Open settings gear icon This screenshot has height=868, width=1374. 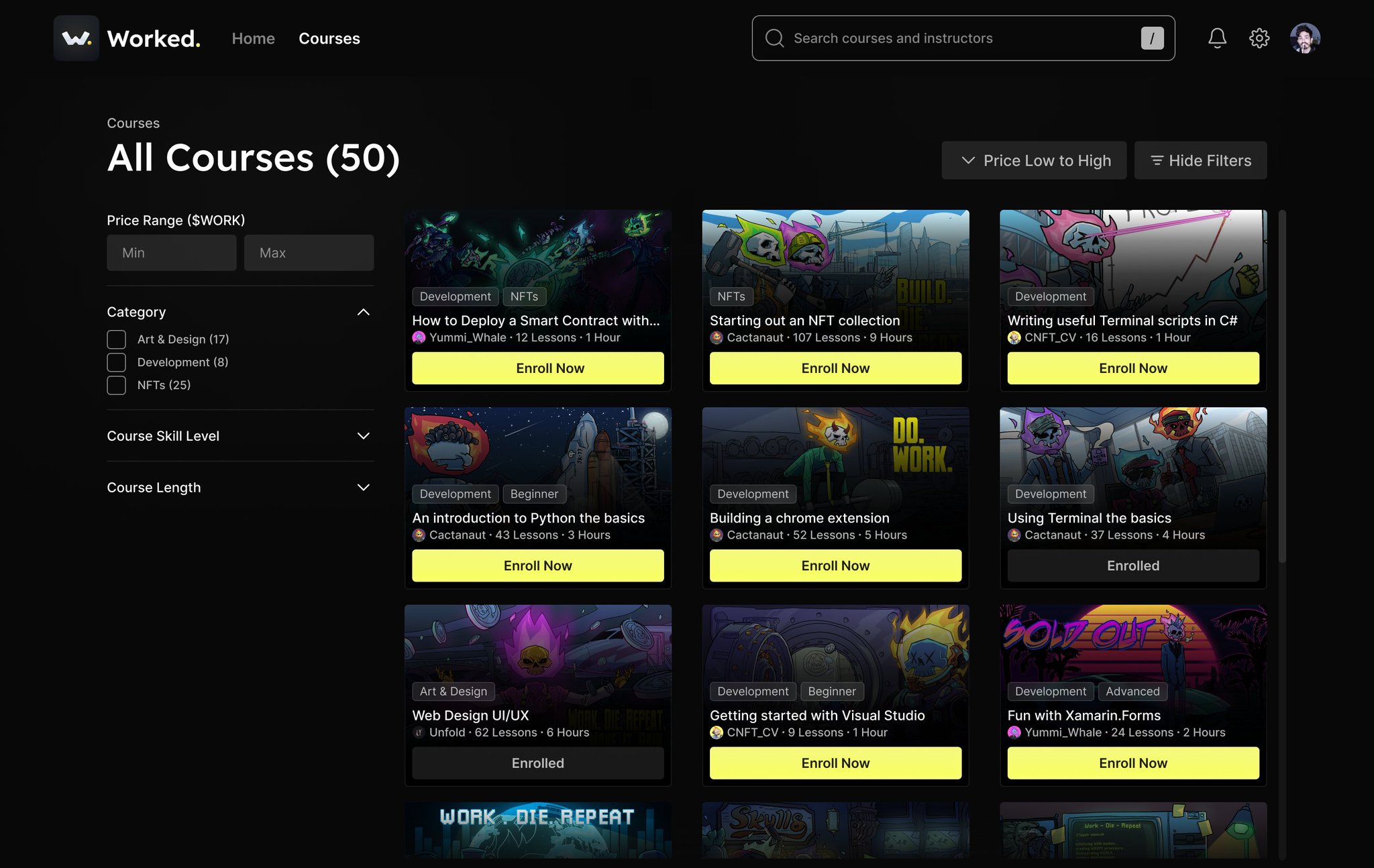(x=1259, y=38)
